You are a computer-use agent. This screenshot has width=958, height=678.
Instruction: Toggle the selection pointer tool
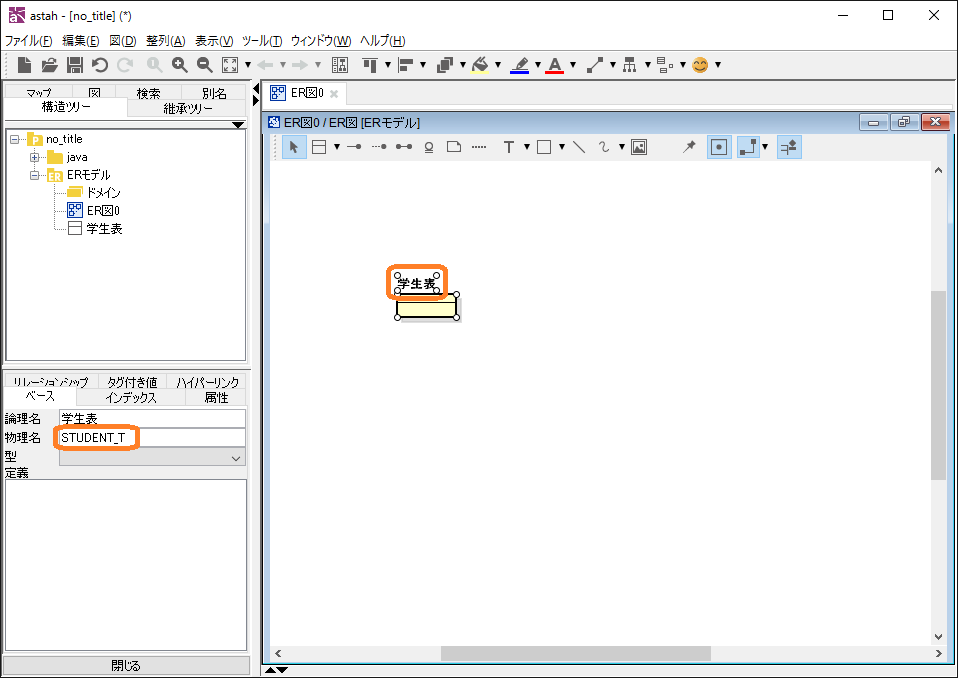click(x=294, y=147)
